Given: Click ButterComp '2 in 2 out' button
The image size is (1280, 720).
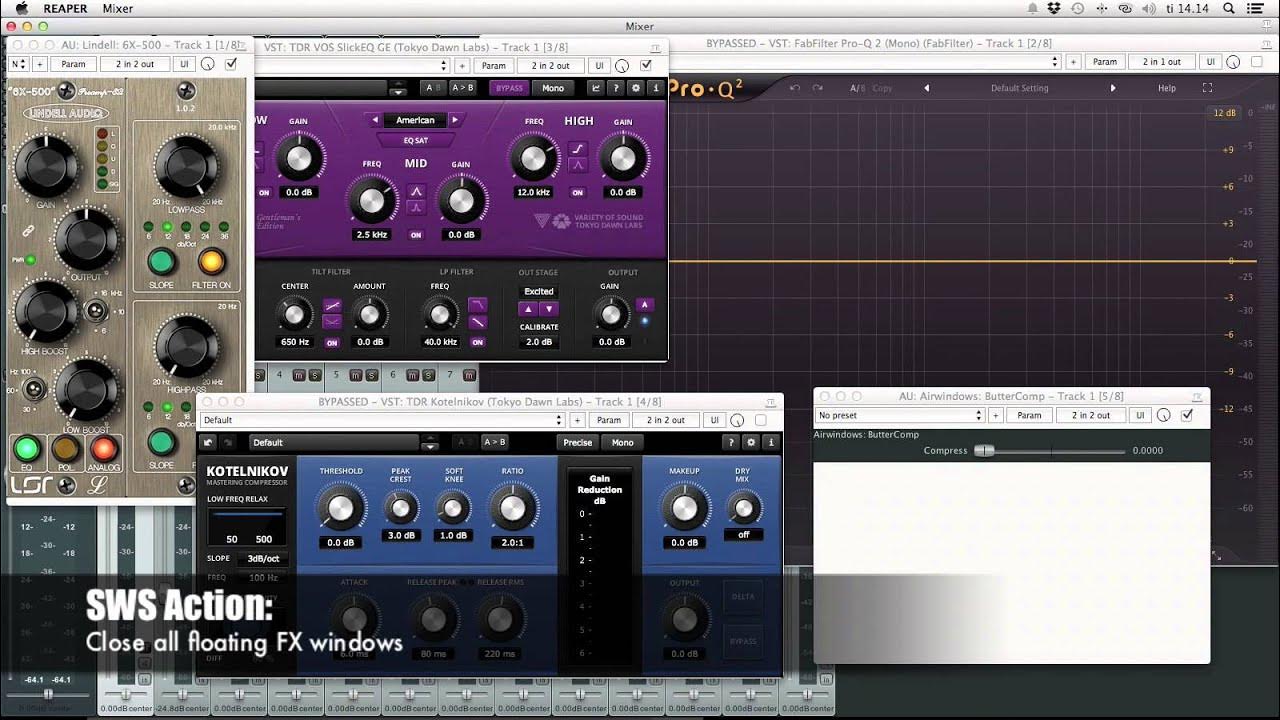Looking at the screenshot, I should tap(1092, 415).
